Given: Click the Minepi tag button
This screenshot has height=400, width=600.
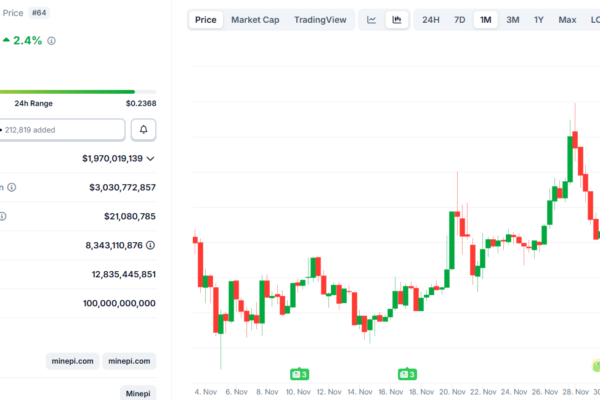Looking at the screenshot, I should tap(138, 394).
